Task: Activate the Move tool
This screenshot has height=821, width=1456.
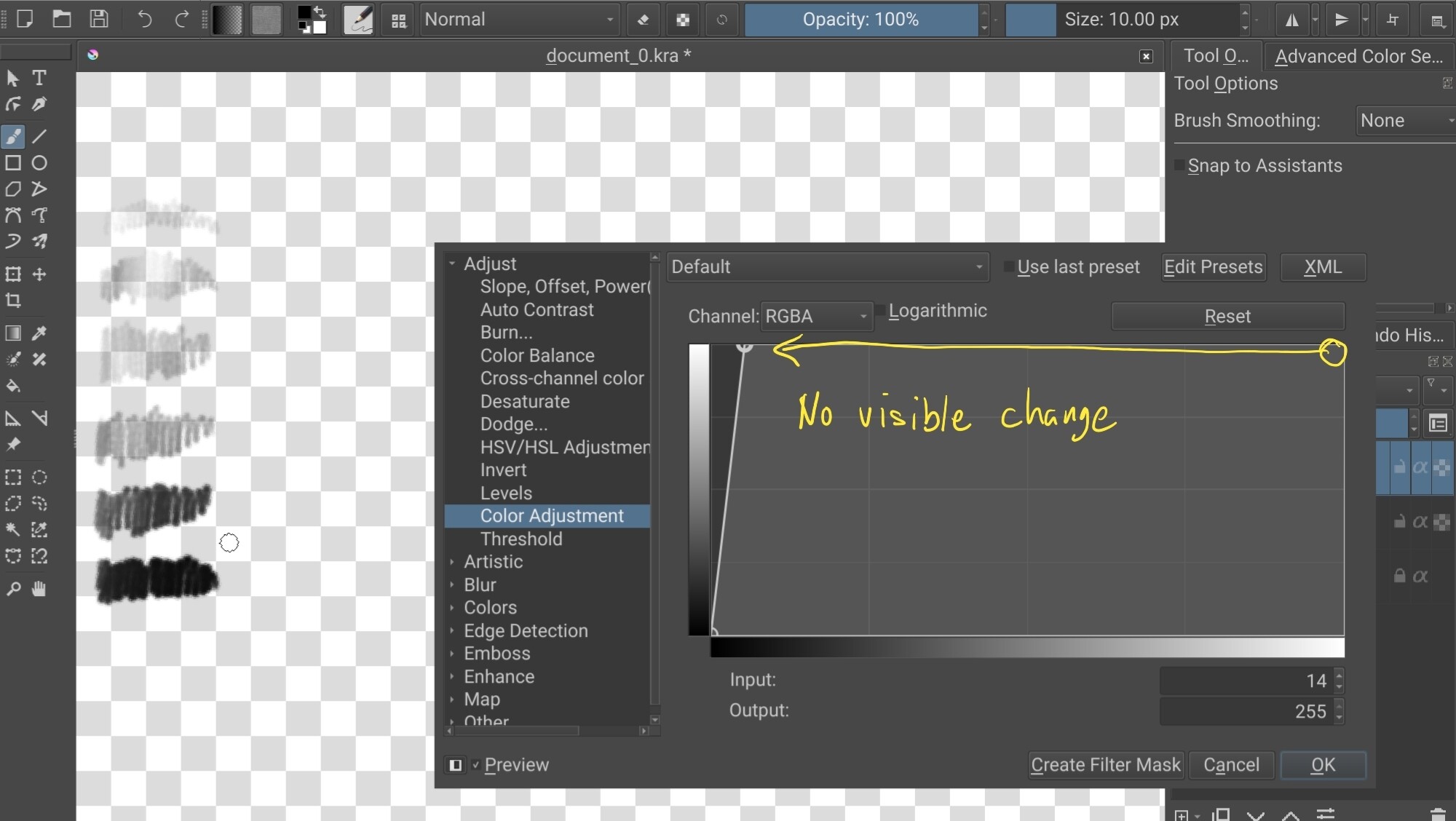Action: [x=39, y=274]
